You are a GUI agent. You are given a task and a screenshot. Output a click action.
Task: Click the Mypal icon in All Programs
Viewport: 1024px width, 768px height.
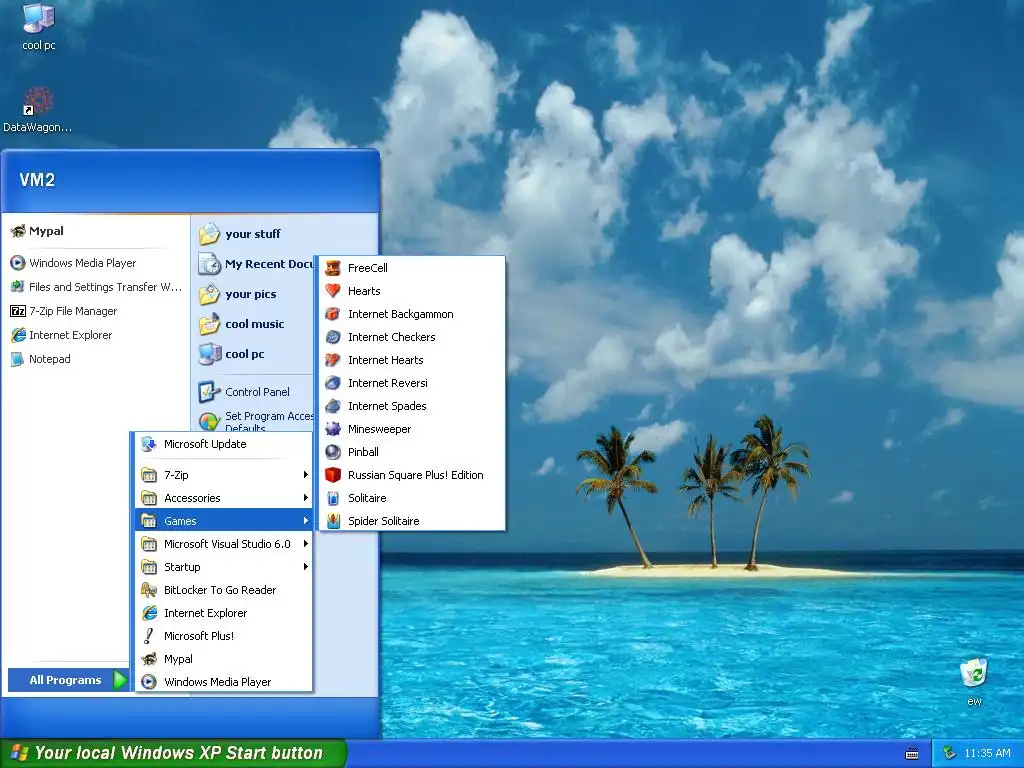click(149, 659)
